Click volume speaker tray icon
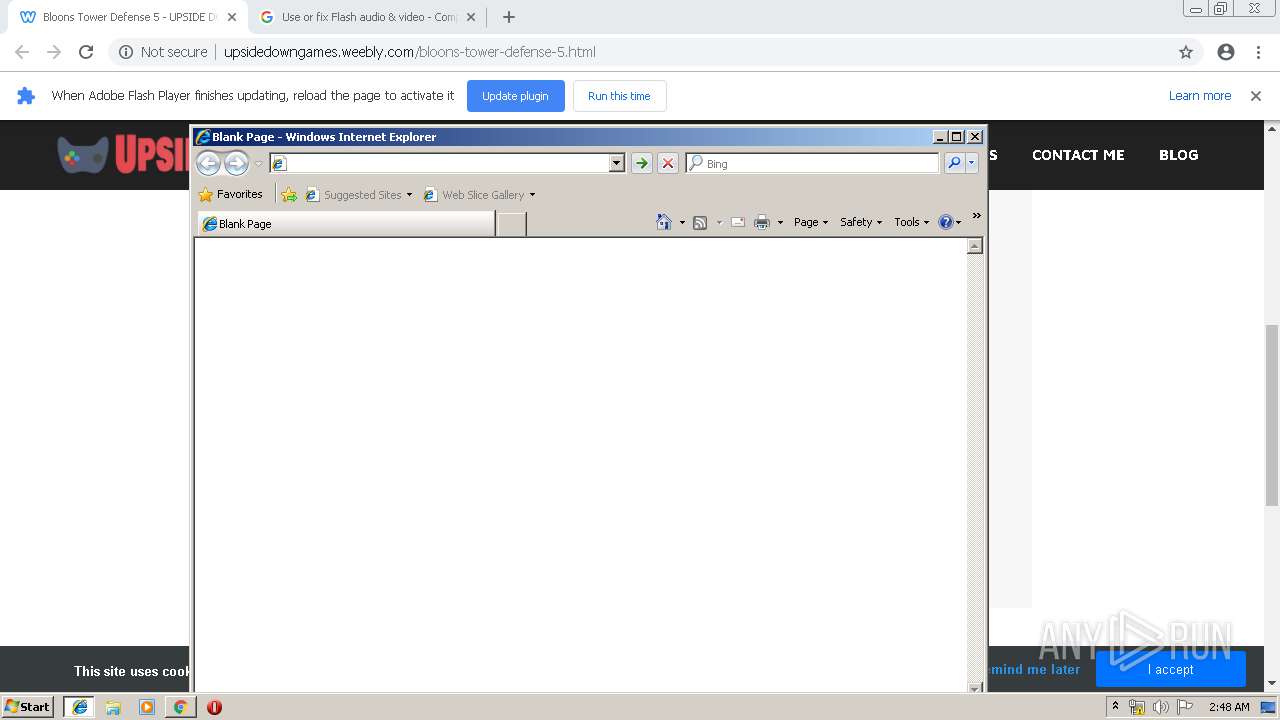The width and height of the screenshot is (1280, 720). [1160, 707]
